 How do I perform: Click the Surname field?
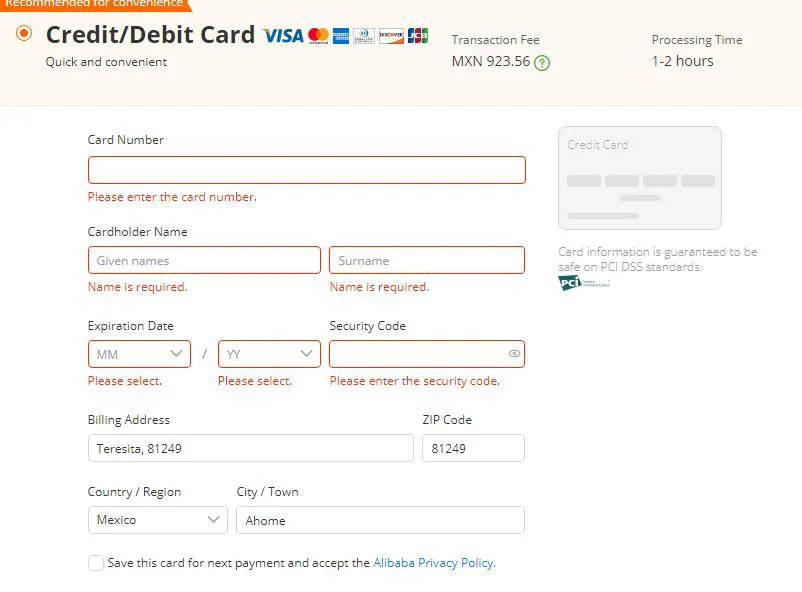pyautogui.click(x=427, y=260)
